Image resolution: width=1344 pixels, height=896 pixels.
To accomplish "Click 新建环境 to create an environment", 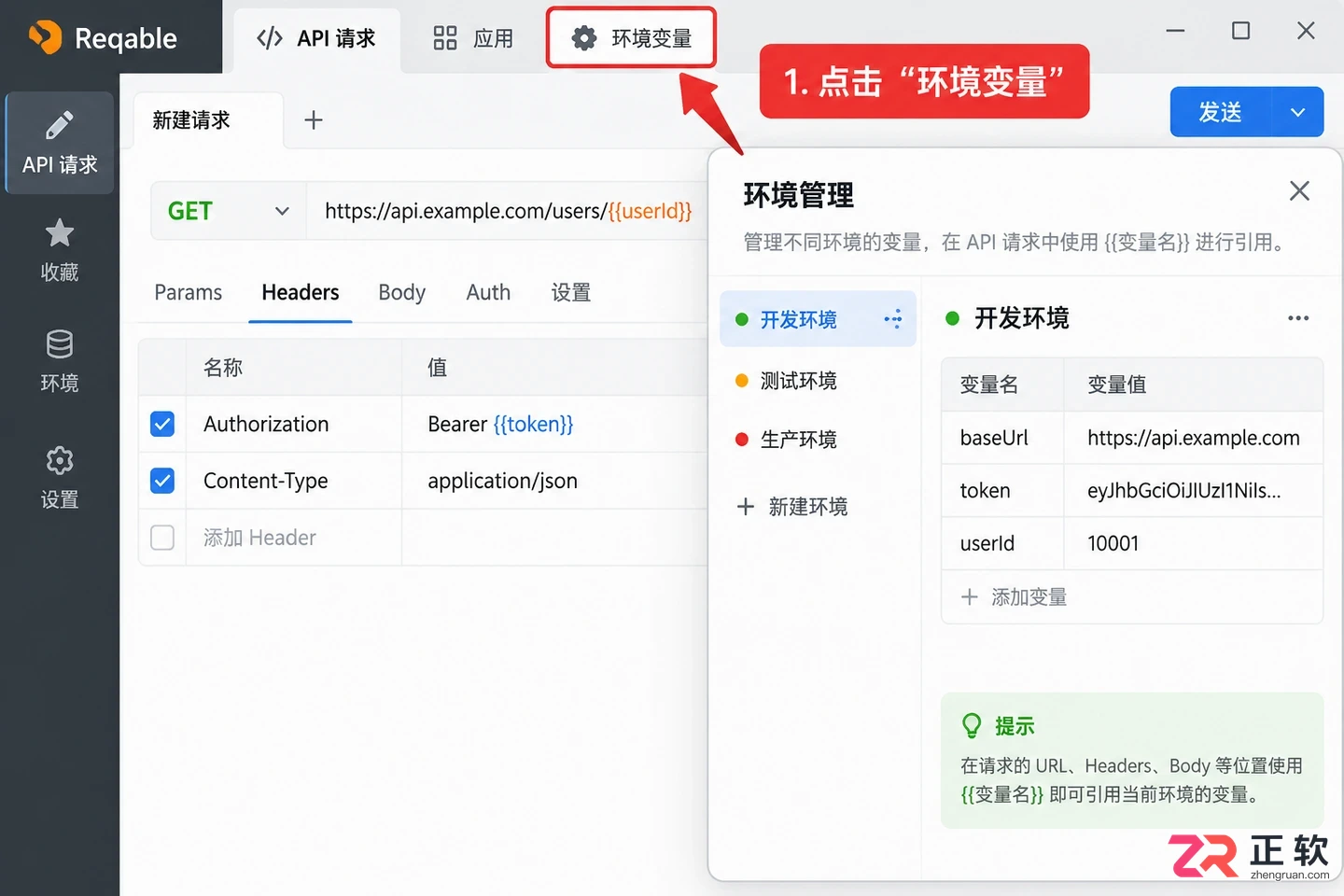I will pyautogui.click(x=792, y=507).
